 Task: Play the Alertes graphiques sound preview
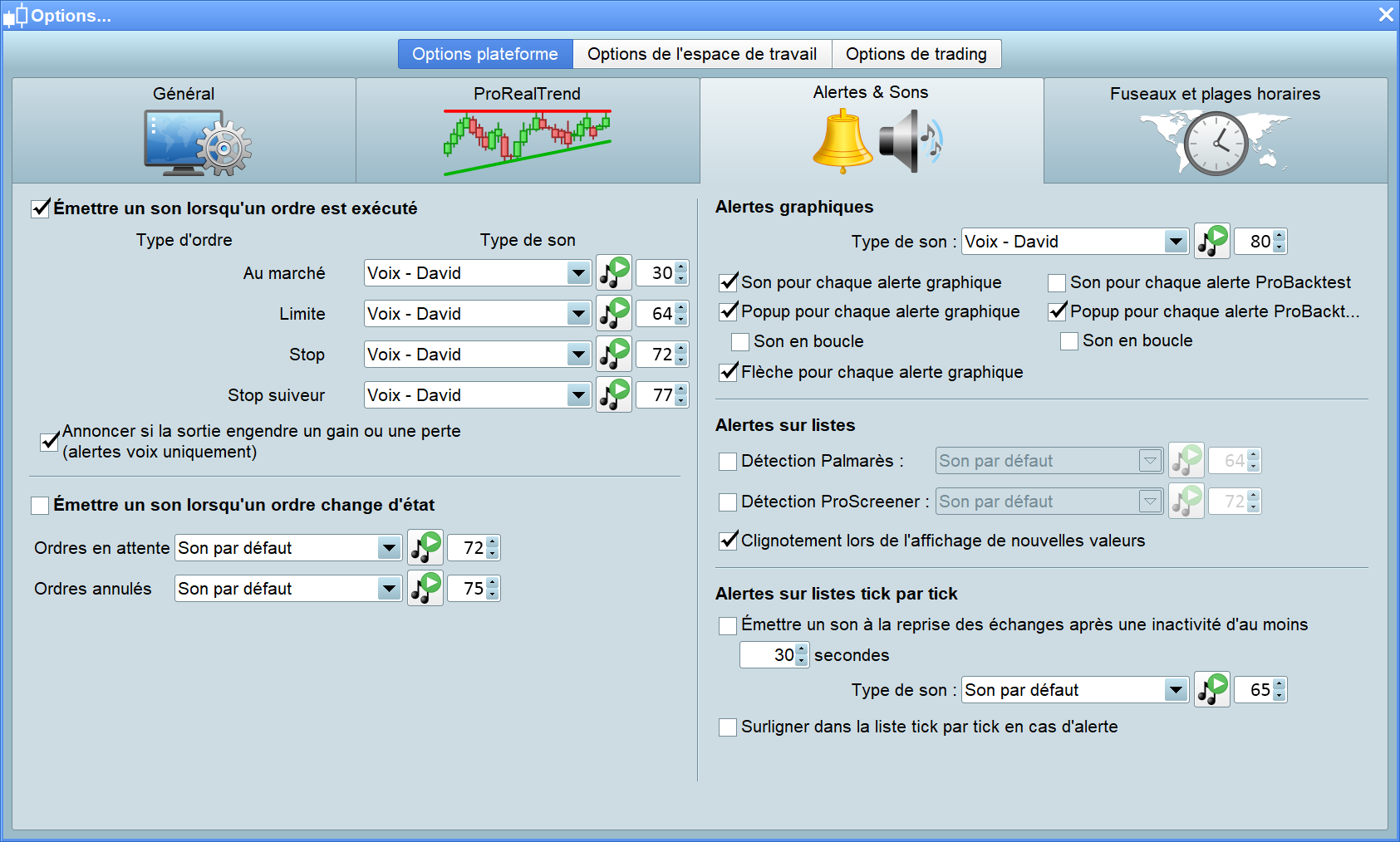[x=1212, y=241]
